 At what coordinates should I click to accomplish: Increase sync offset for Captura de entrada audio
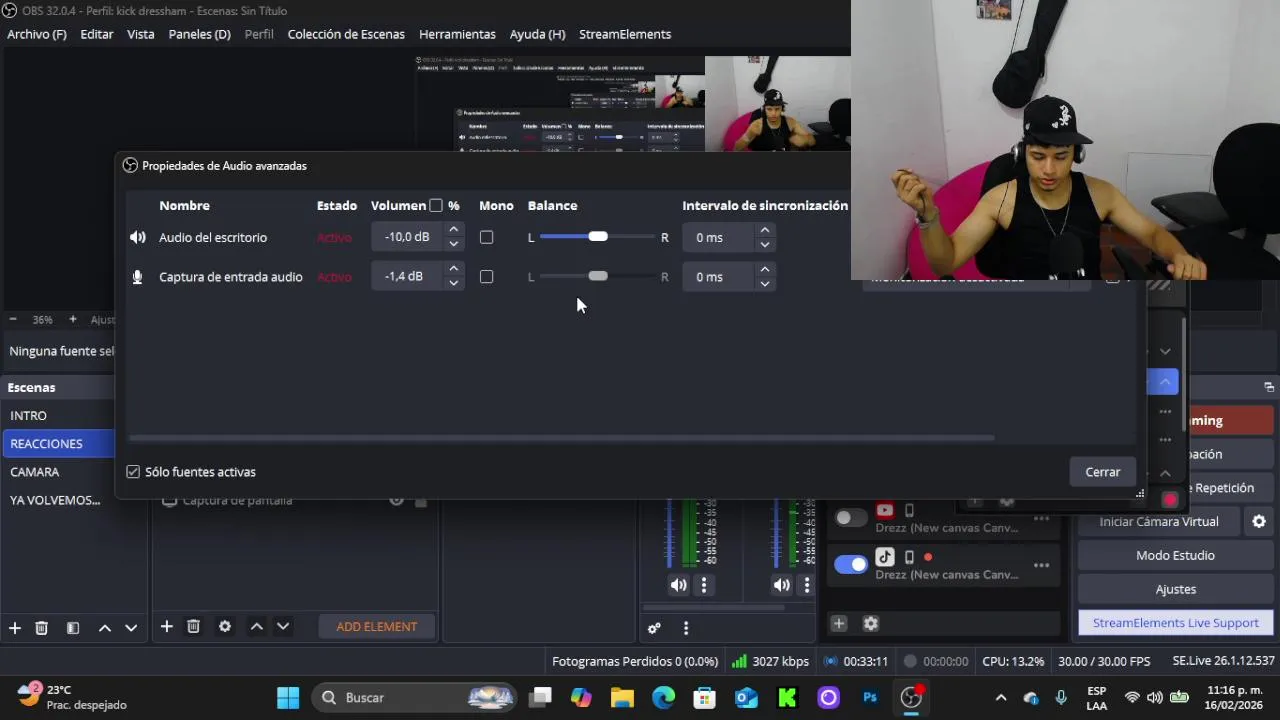pos(765,269)
